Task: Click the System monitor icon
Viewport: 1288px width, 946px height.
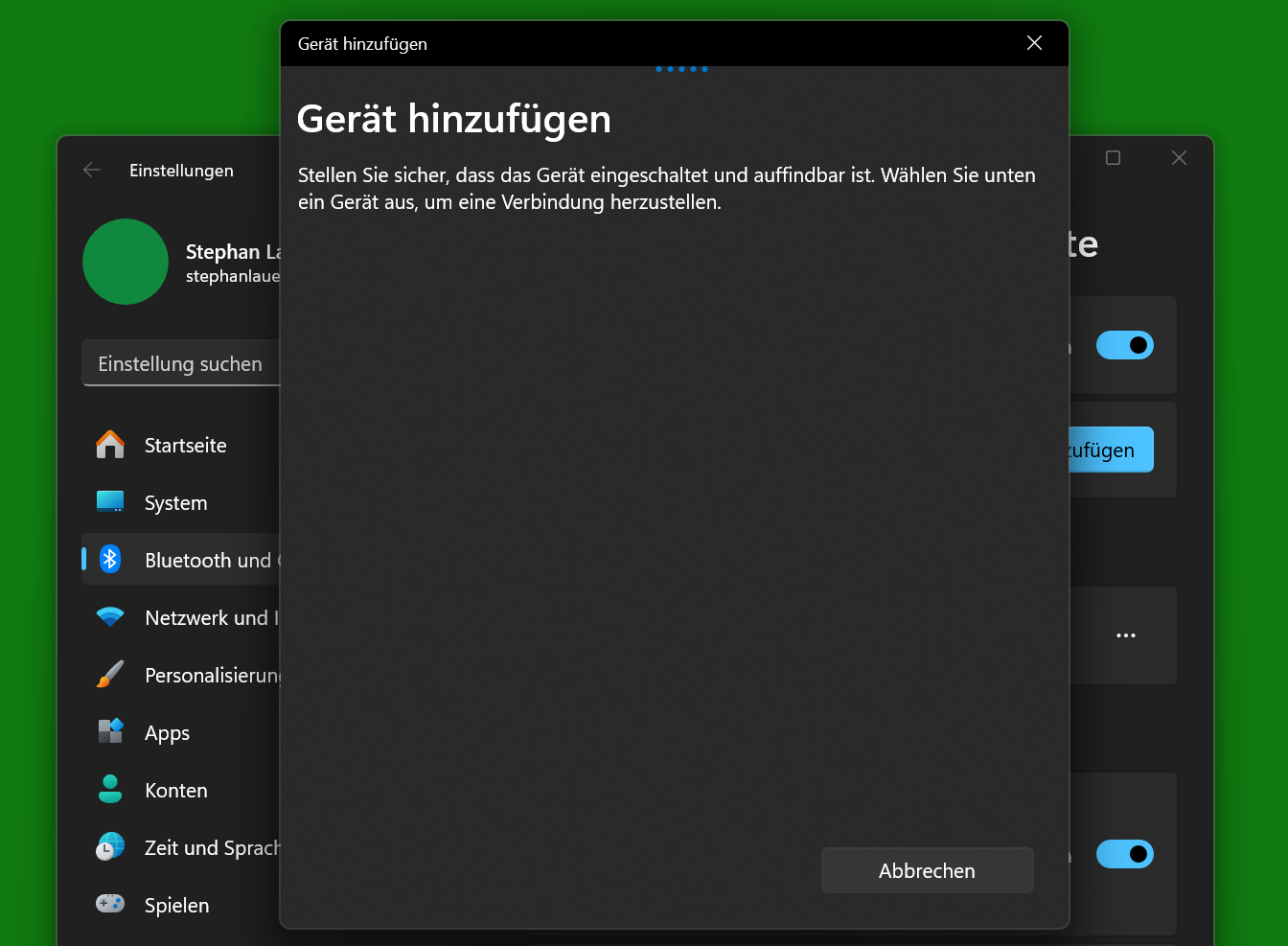Action: click(x=110, y=501)
